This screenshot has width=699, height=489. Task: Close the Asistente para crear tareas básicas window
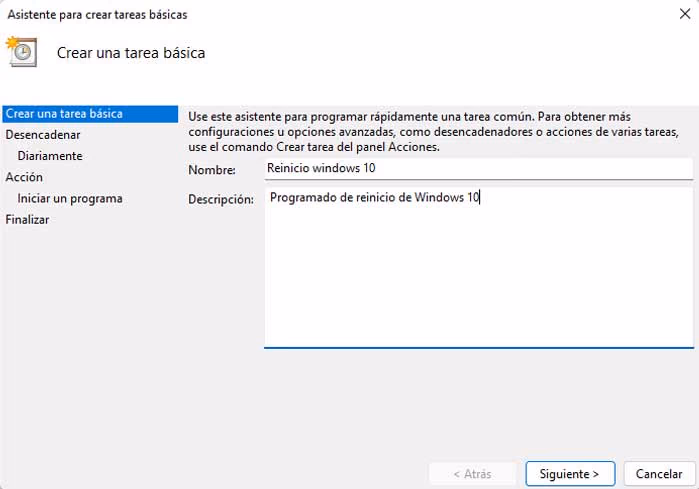685,14
